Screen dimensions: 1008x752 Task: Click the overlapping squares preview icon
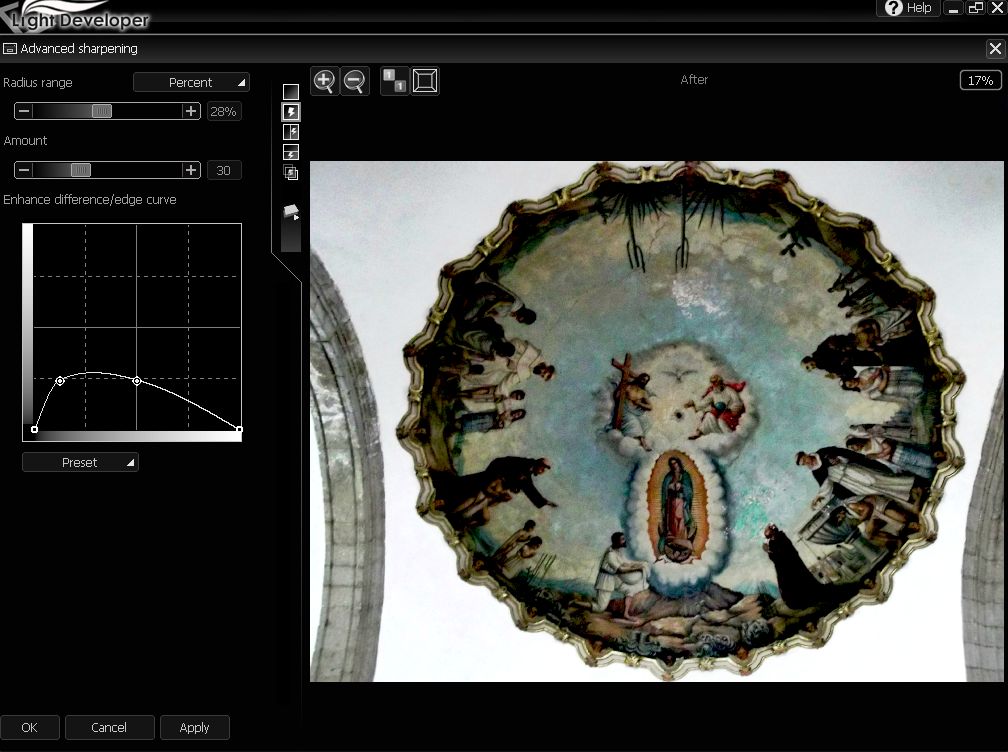(291, 172)
